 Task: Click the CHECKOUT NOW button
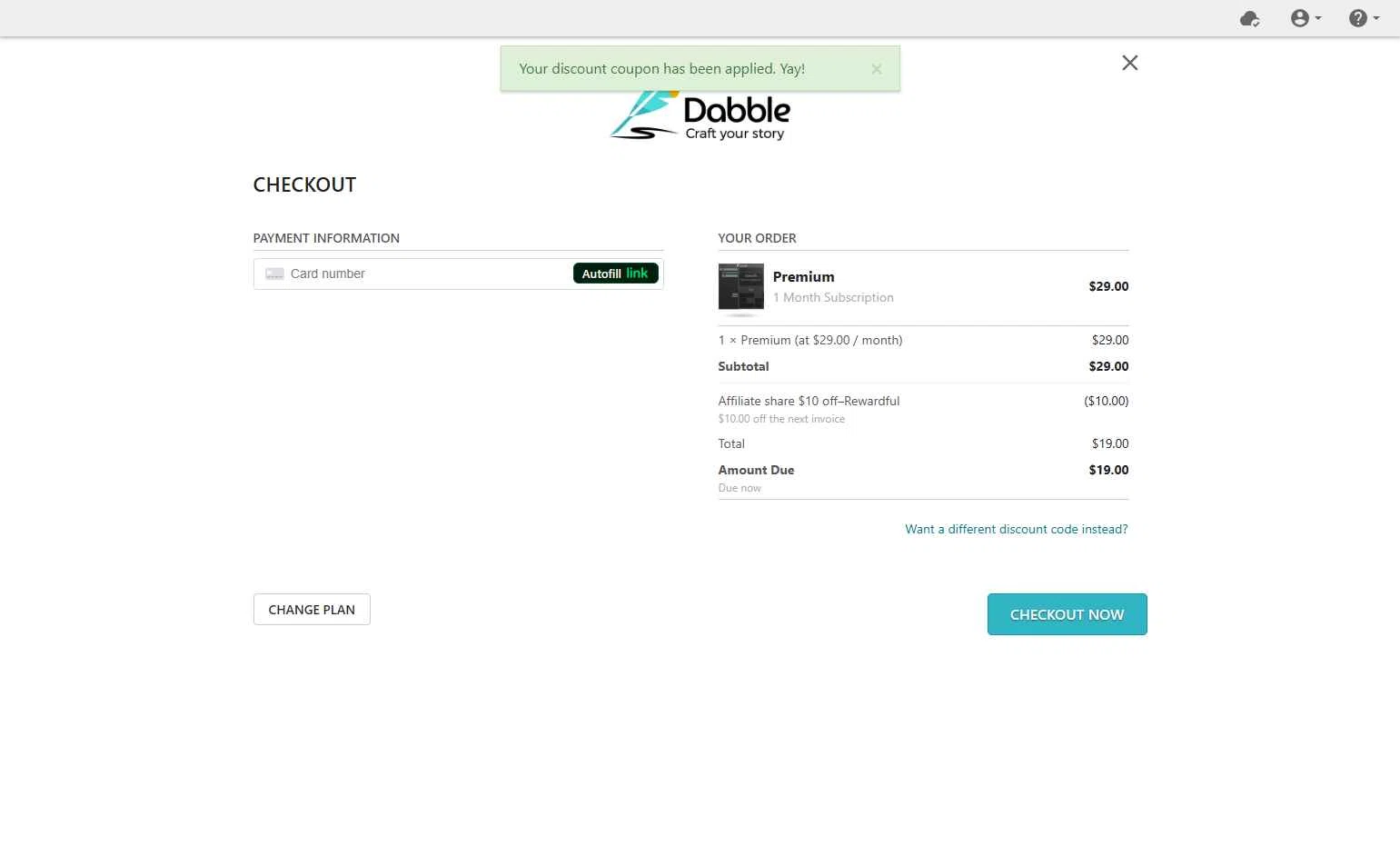1067,614
